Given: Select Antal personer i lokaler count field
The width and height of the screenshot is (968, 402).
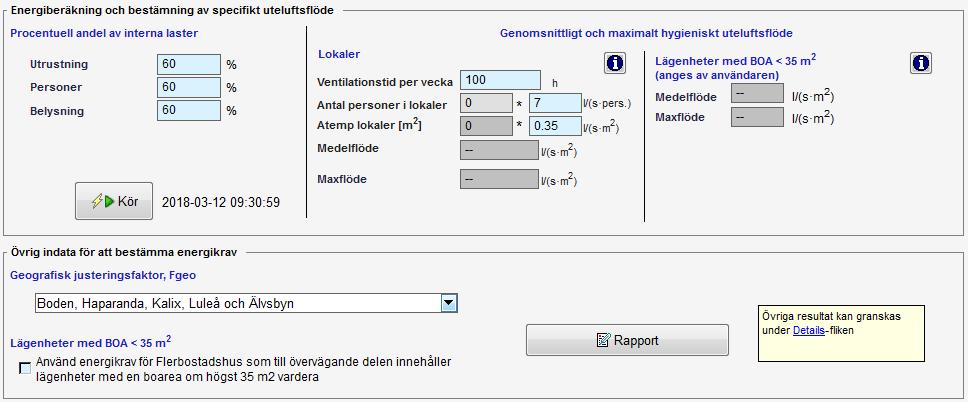Looking at the screenshot, I should [486, 103].
